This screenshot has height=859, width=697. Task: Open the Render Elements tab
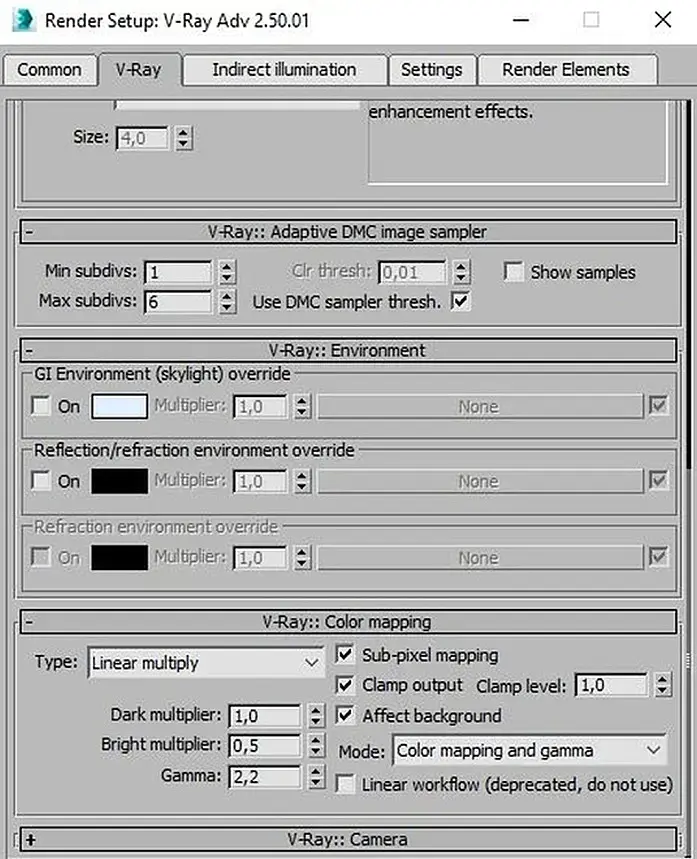tap(566, 70)
